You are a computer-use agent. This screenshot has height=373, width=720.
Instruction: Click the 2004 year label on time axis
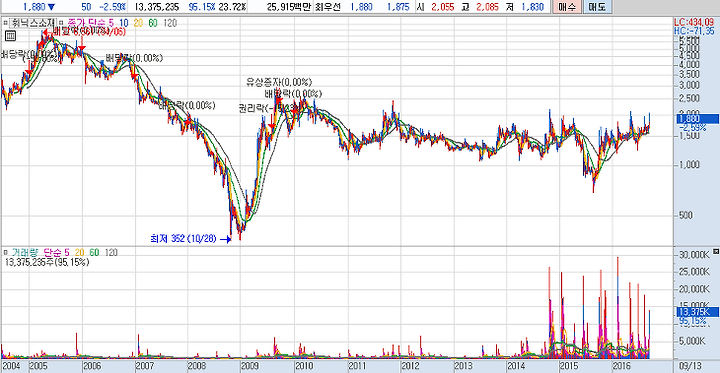[x=11, y=367]
